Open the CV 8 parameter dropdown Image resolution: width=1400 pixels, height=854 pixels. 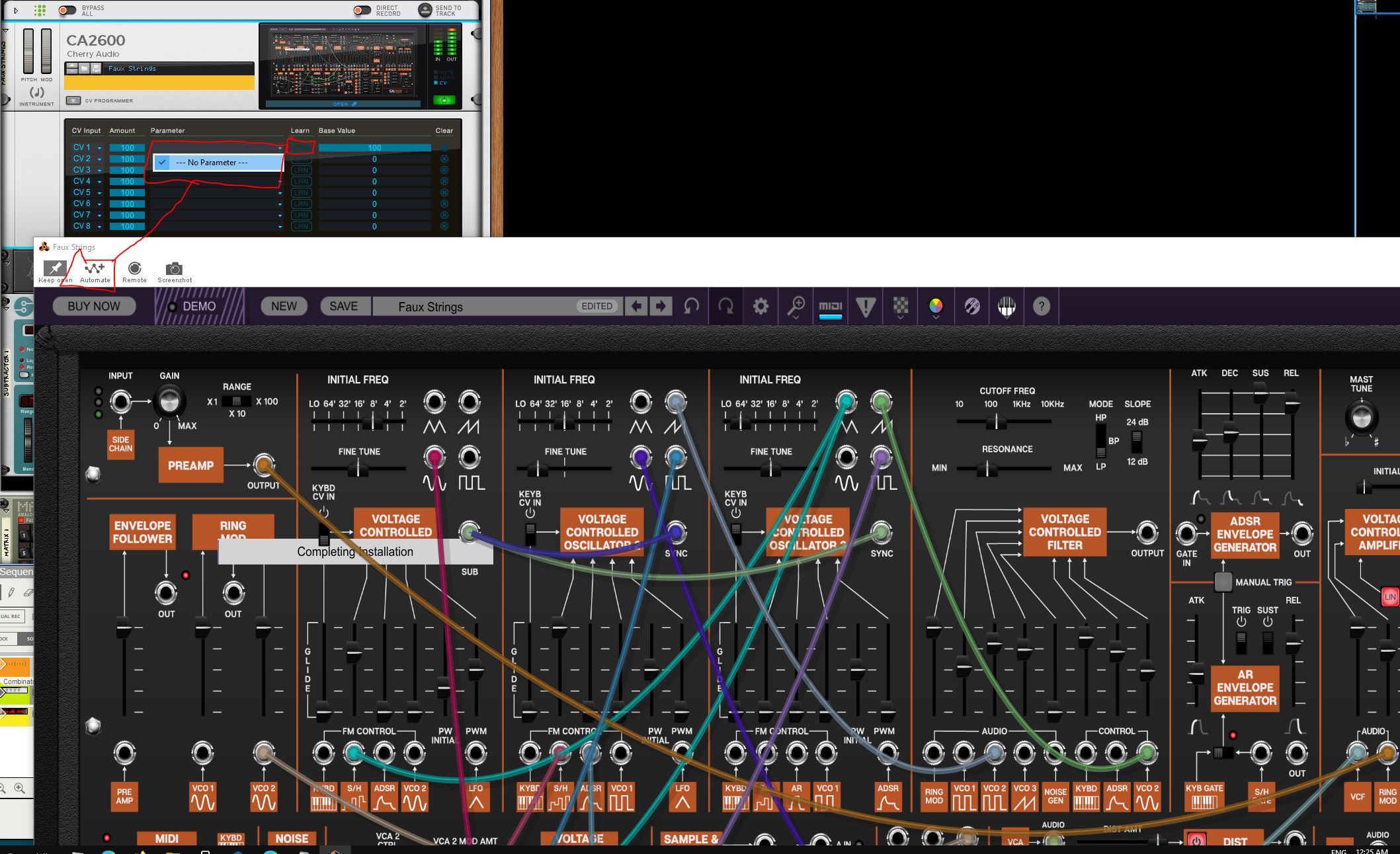tap(217, 226)
